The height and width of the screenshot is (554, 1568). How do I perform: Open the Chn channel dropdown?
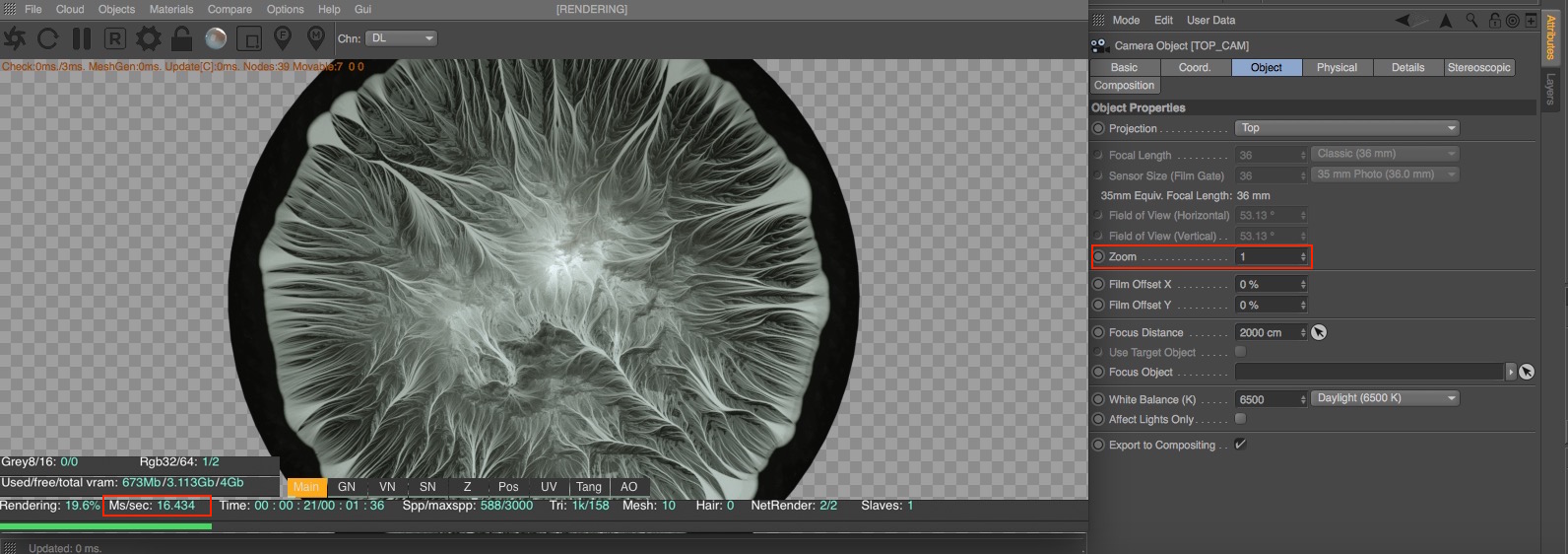(401, 38)
